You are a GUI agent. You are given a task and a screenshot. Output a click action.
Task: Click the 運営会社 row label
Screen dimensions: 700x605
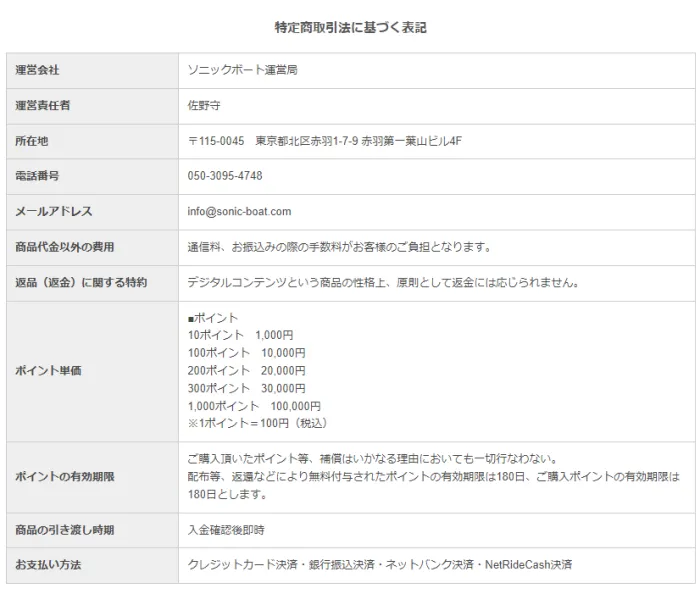(38, 70)
